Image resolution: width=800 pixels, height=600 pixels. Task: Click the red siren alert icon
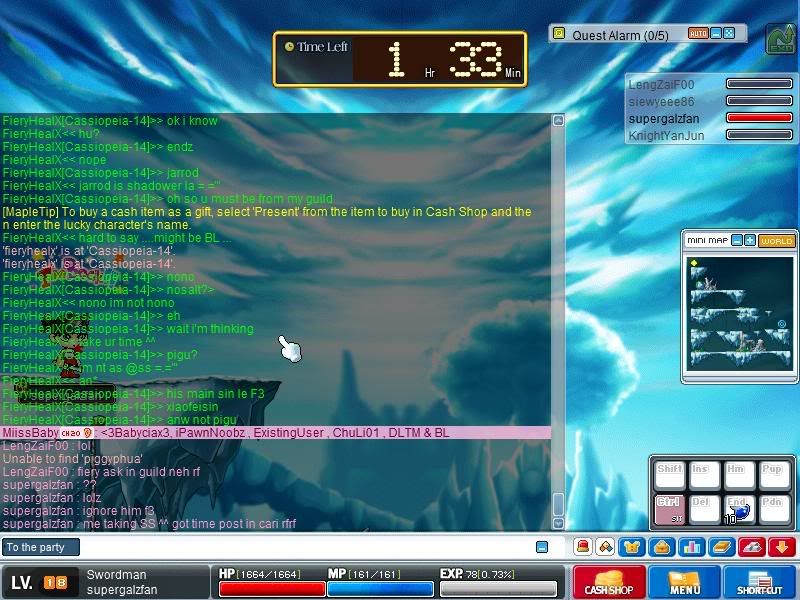click(581, 547)
